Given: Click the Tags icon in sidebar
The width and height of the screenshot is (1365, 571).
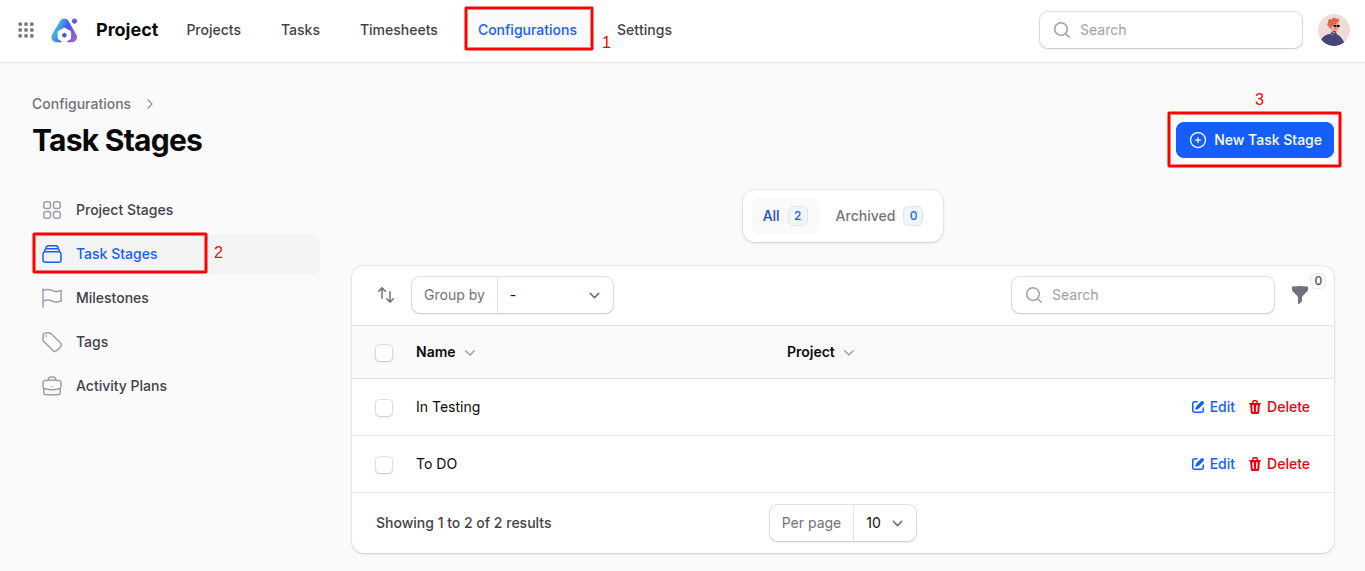Looking at the screenshot, I should [52, 342].
